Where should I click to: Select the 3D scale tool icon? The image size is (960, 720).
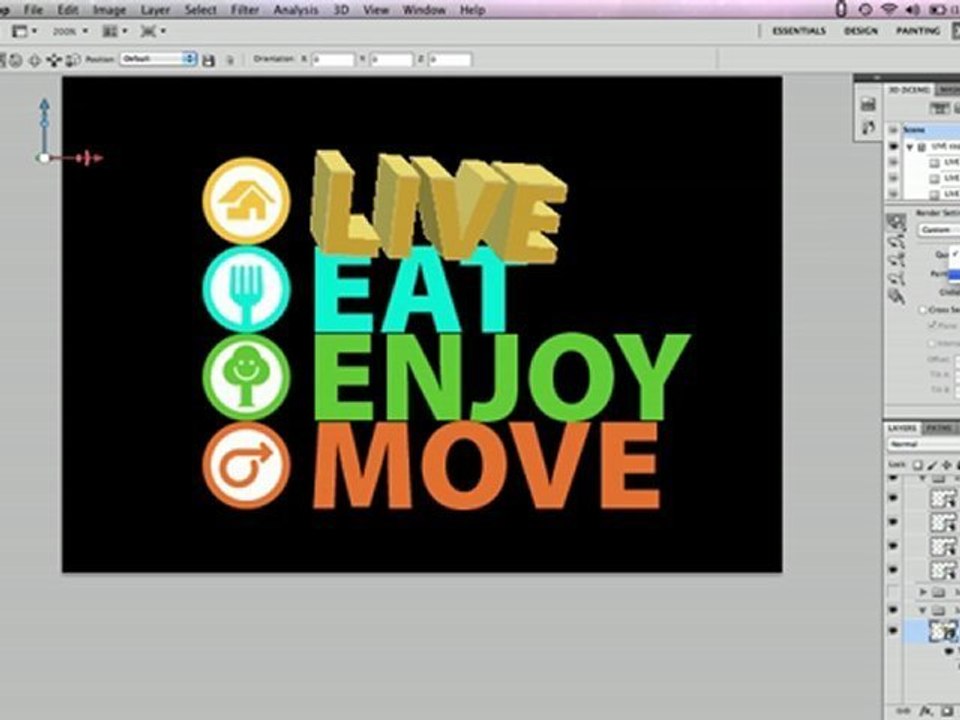click(x=73, y=60)
